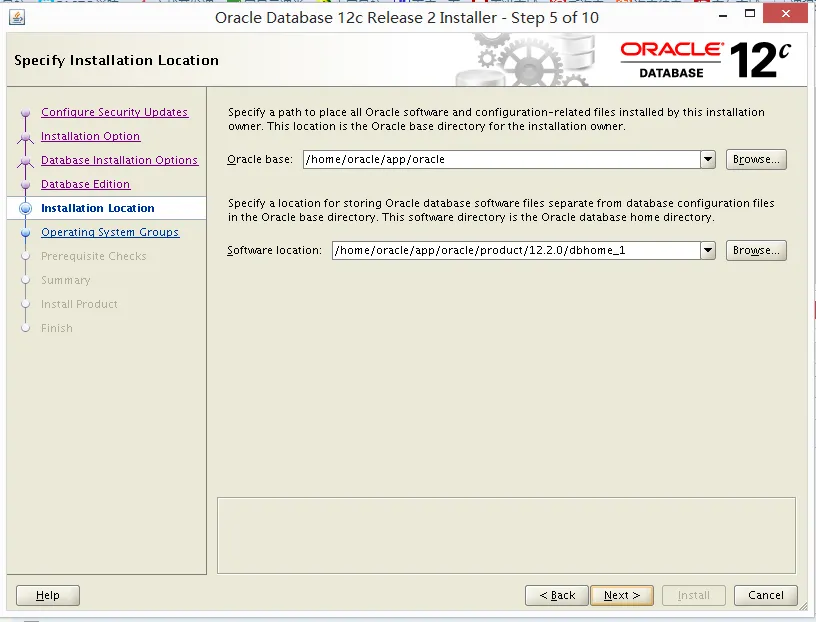Minimize the installer window

[723, 16]
